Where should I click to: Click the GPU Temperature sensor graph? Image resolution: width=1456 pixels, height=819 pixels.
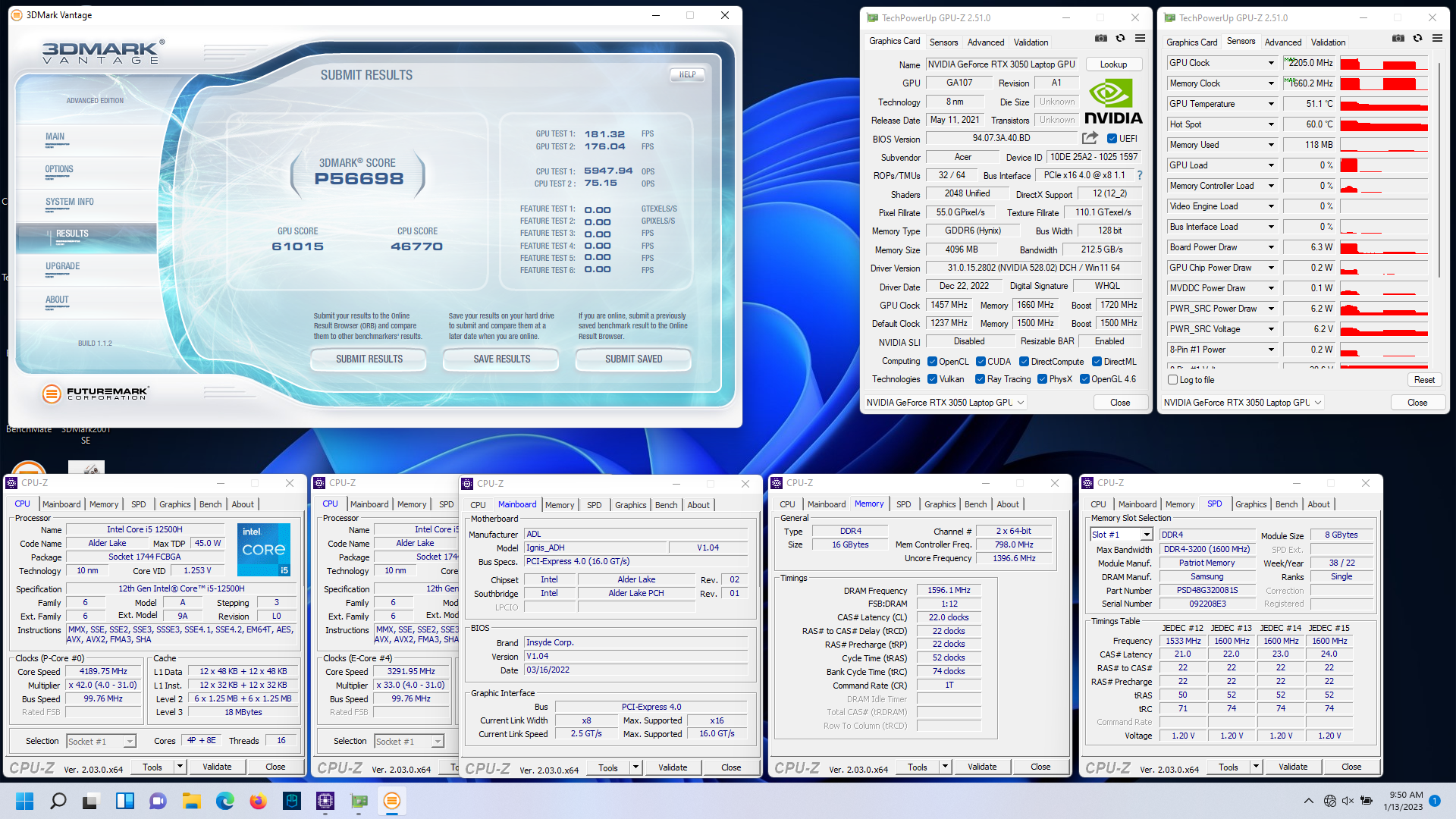point(1384,104)
